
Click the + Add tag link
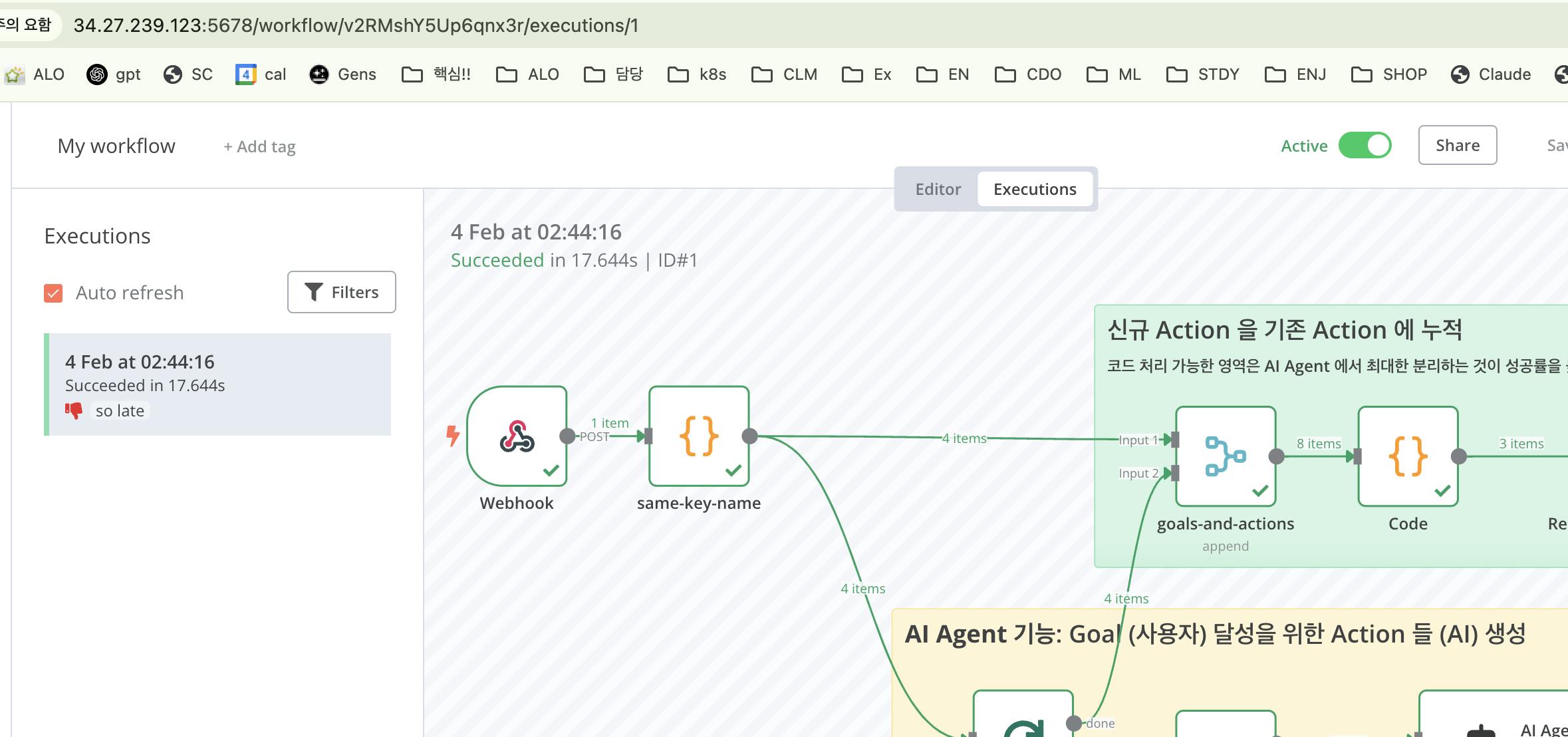pyautogui.click(x=259, y=147)
